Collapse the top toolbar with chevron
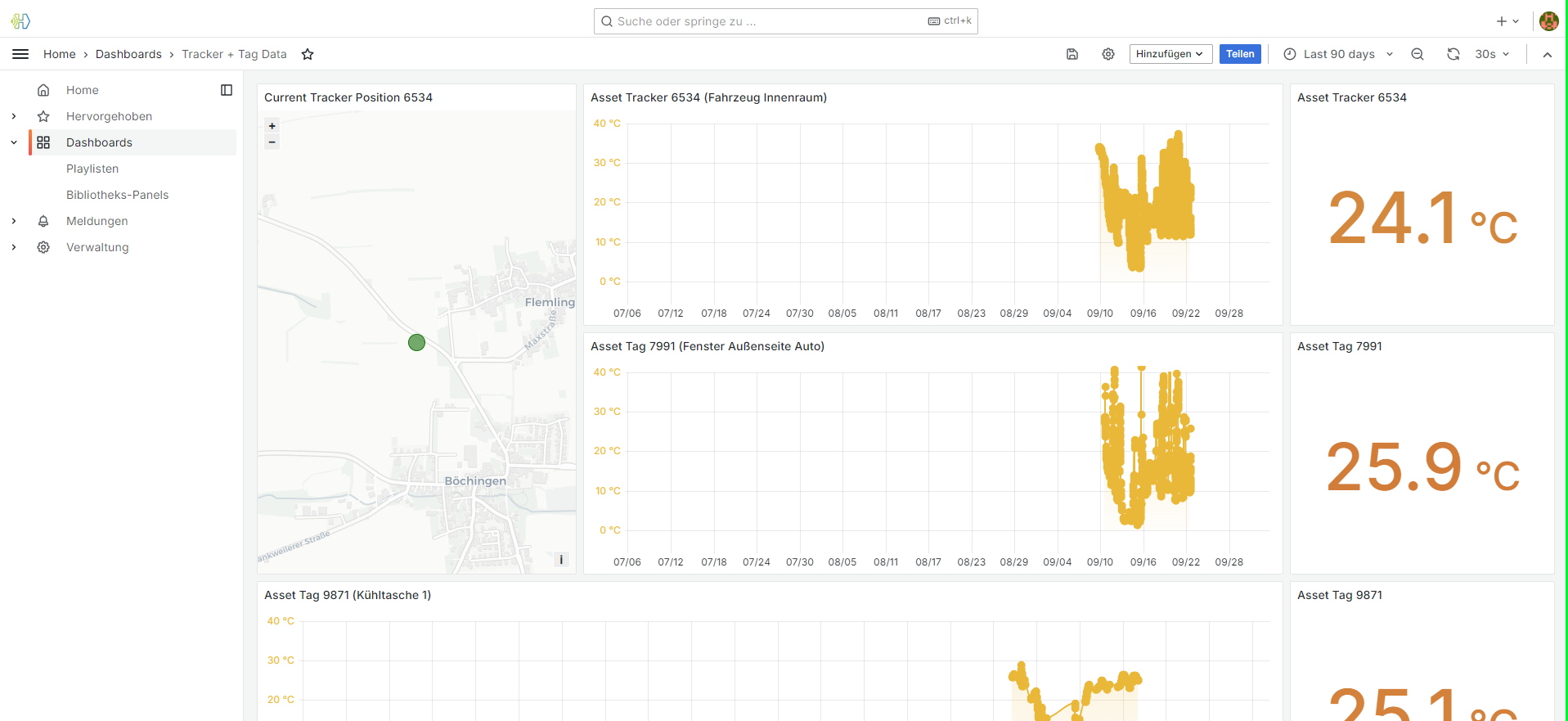This screenshot has width=1568, height=721. tap(1548, 54)
